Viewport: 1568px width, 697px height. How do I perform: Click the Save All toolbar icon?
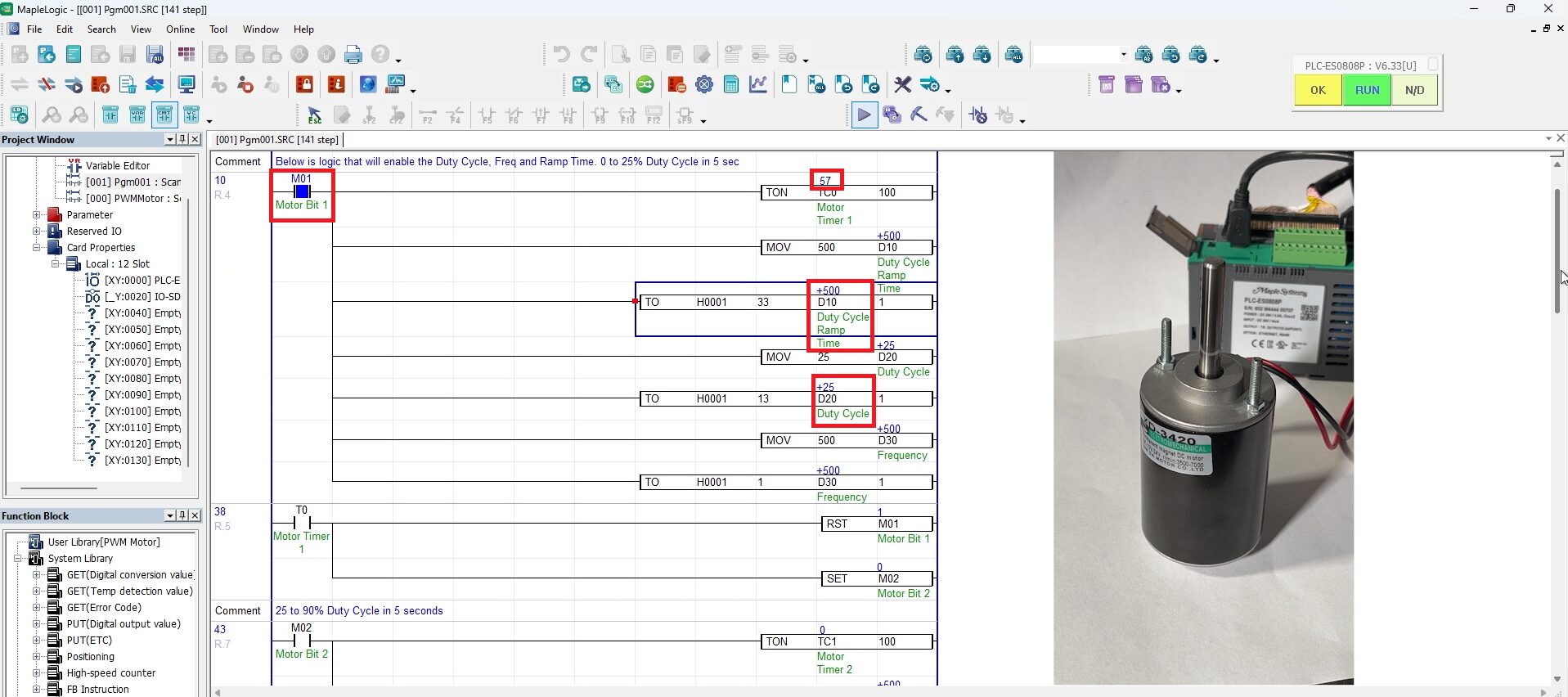155,55
